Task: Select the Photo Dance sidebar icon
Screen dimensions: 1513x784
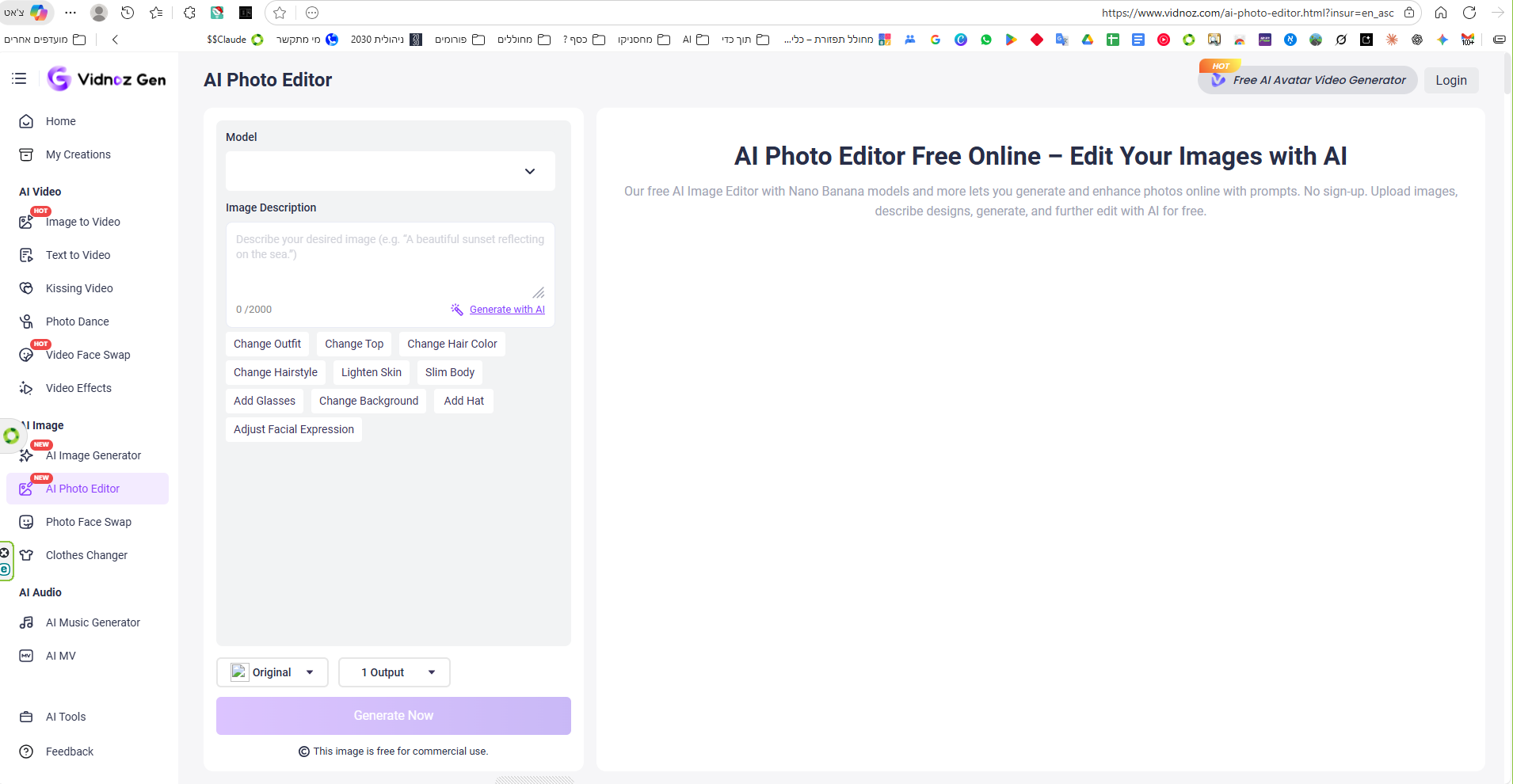Action: click(x=26, y=322)
